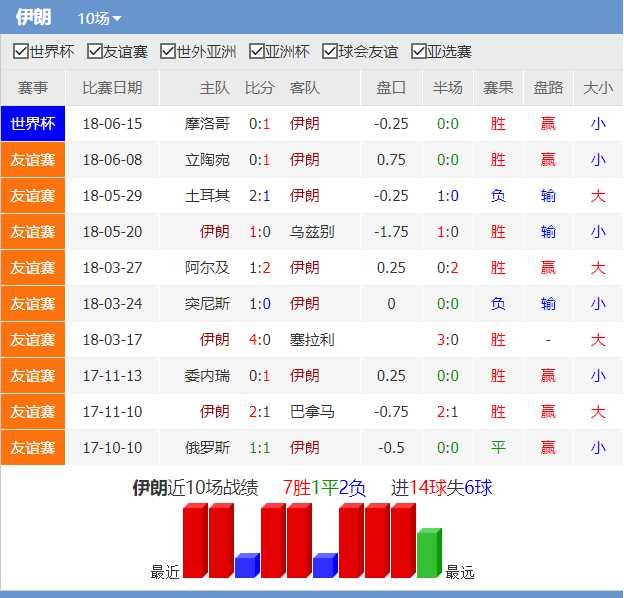Select the 乌兹别 away team link
The image size is (624, 598).
[x=312, y=232]
